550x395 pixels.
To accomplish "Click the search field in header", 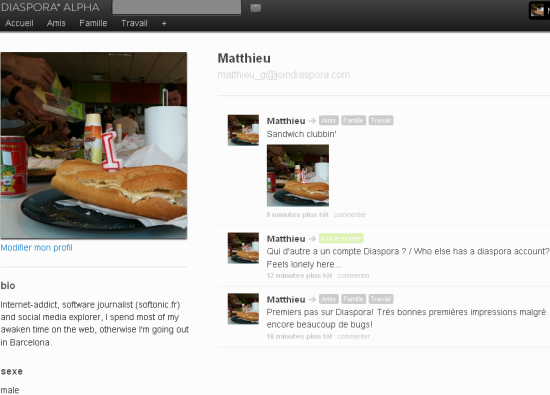I will pos(177,7).
